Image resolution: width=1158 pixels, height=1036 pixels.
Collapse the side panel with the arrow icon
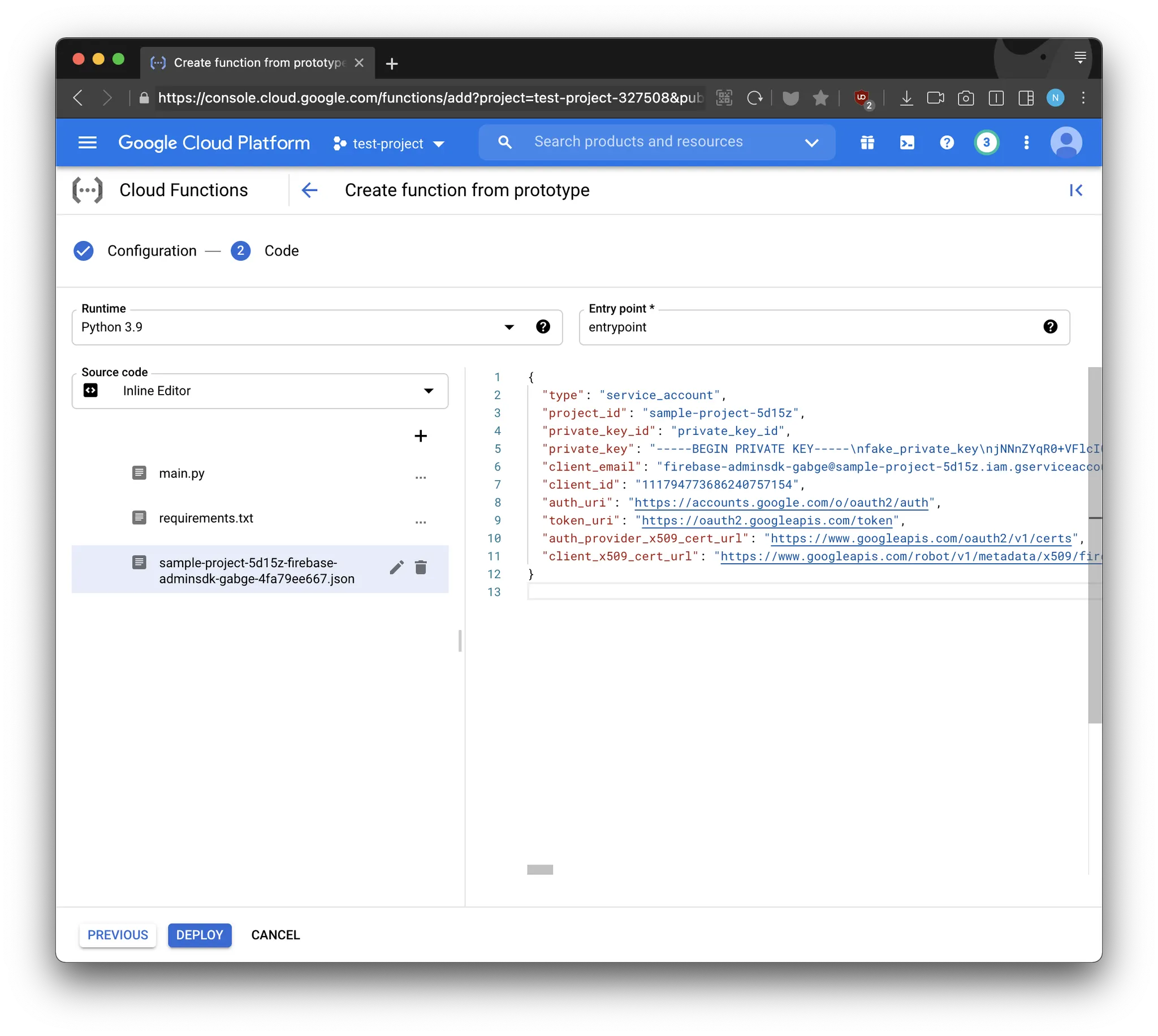(1075, 190)
